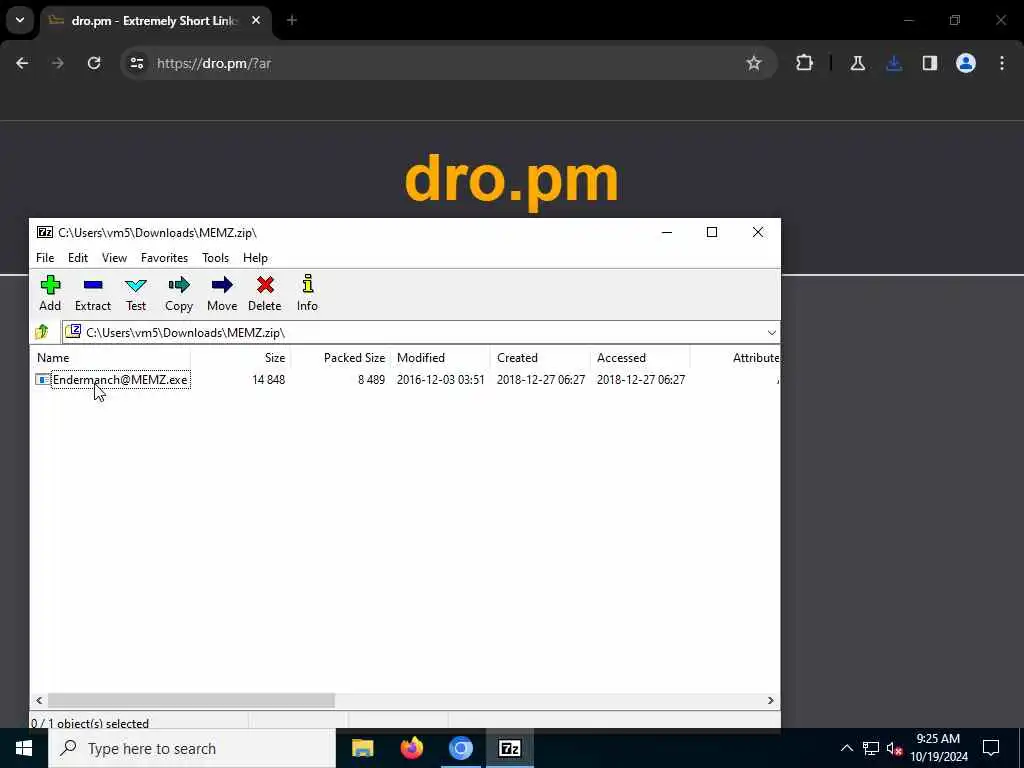
Task: Expand the 7-Zip address path dropdown
Action: tap(771, 333)
